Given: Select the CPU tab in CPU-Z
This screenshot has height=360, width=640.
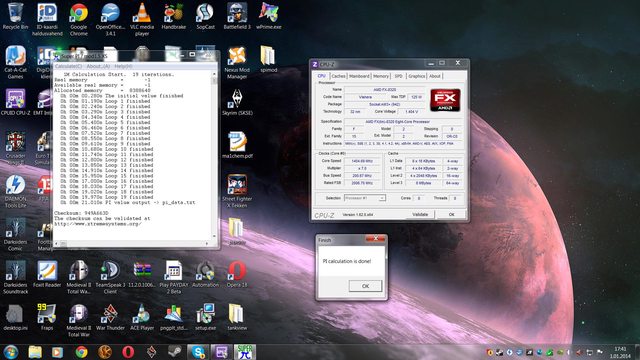Looking at the screenshot, I should click(322, 76).
